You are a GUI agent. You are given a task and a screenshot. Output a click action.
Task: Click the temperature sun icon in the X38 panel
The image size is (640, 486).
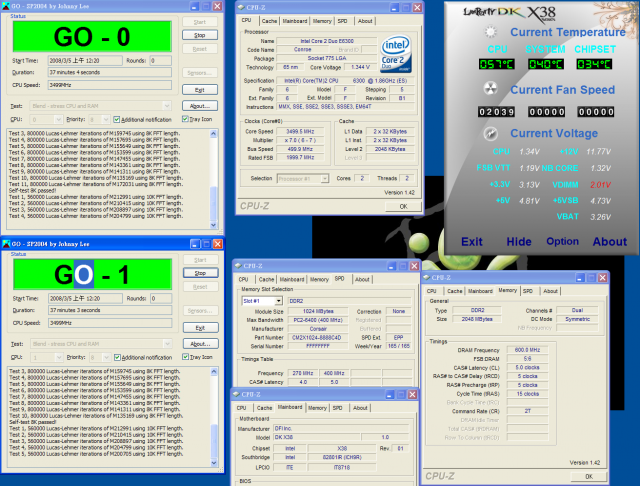pos(491,32)
